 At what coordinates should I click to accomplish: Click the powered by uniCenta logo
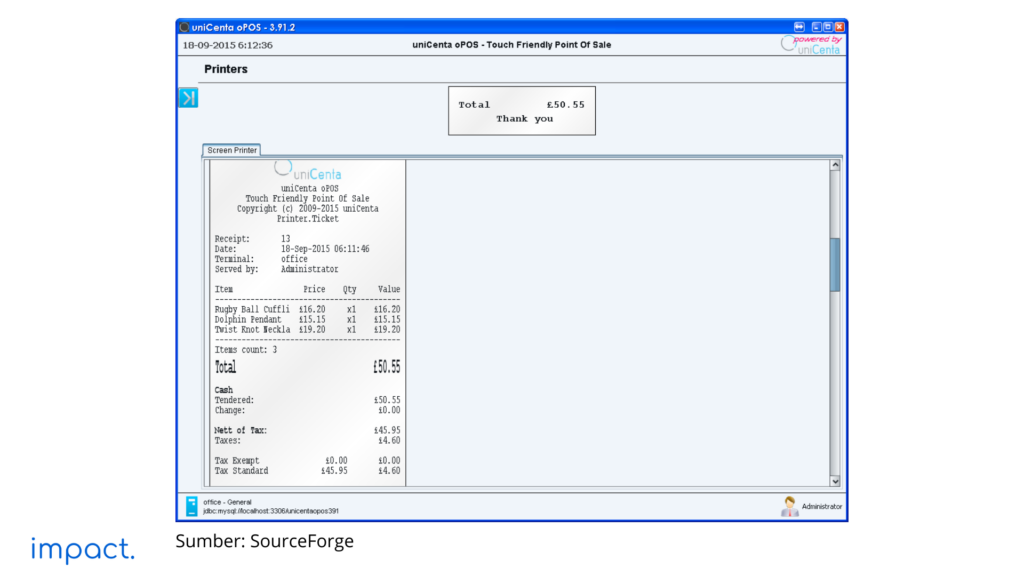(x=812, y=45)
